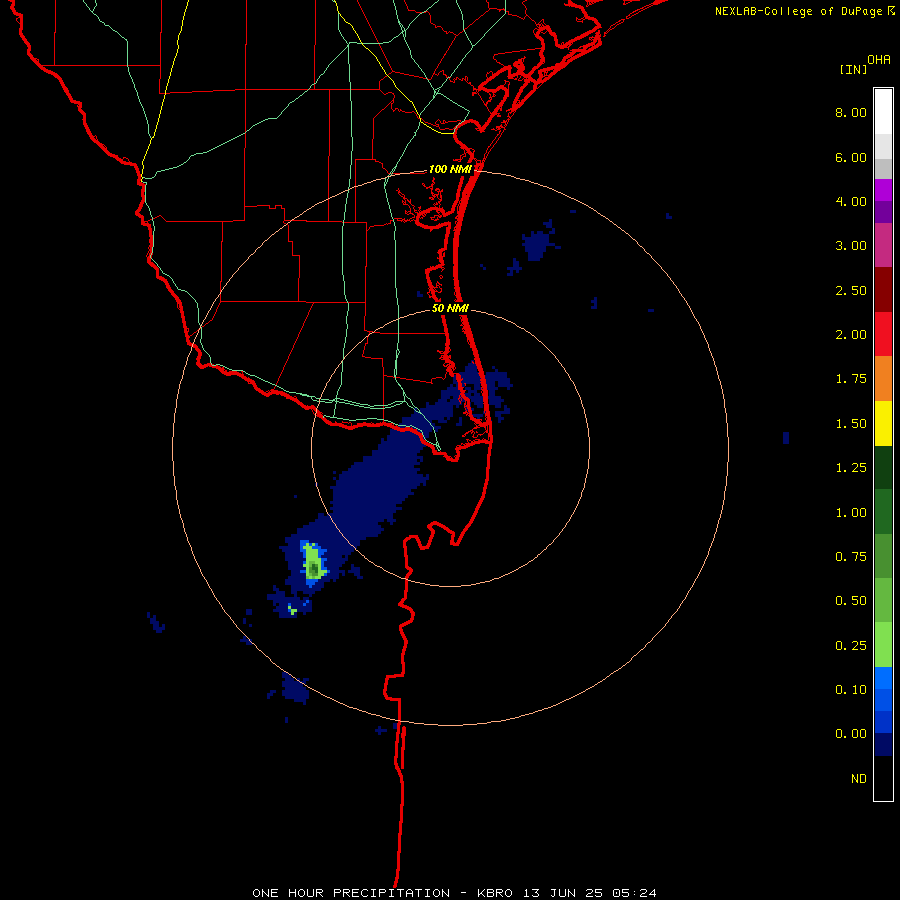Image resolution: width=900 pixels, height=900 pixels.
Task: Select the 2.00 legend value
Action: pos(851,335)
